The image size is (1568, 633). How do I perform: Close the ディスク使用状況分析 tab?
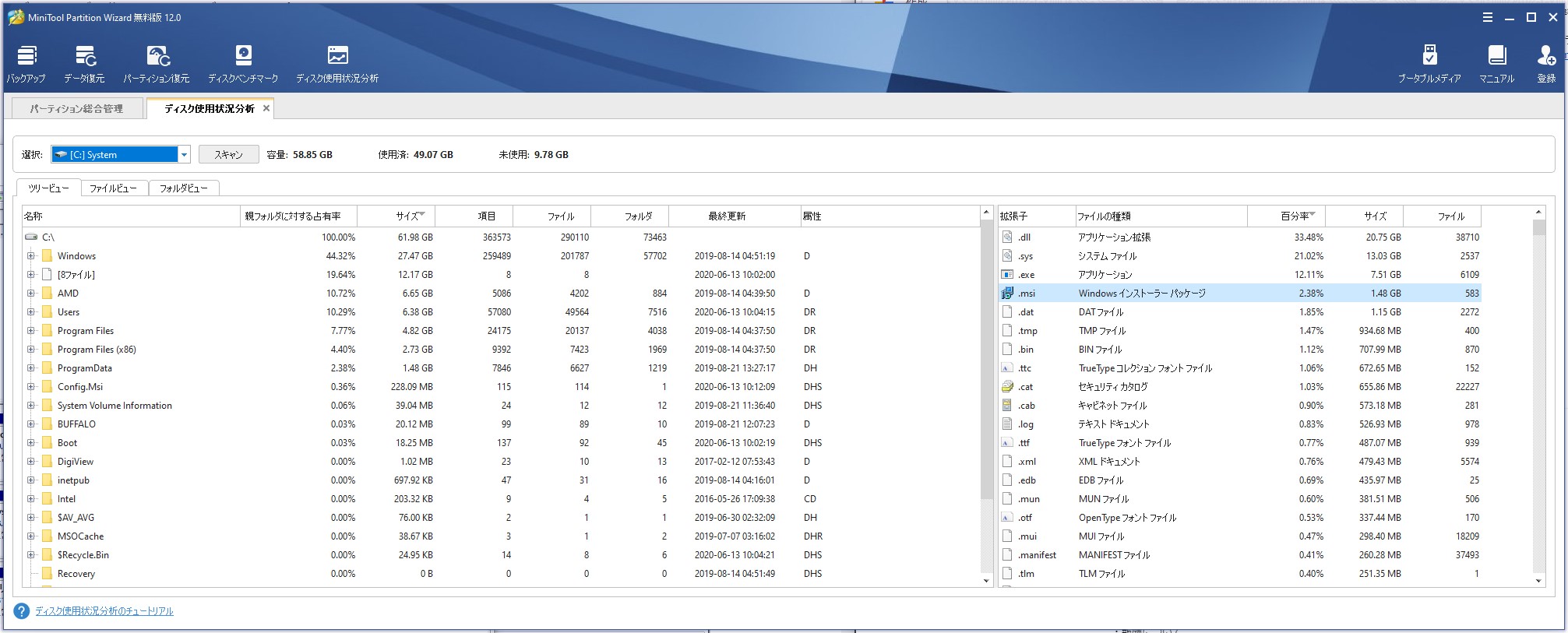266,108
